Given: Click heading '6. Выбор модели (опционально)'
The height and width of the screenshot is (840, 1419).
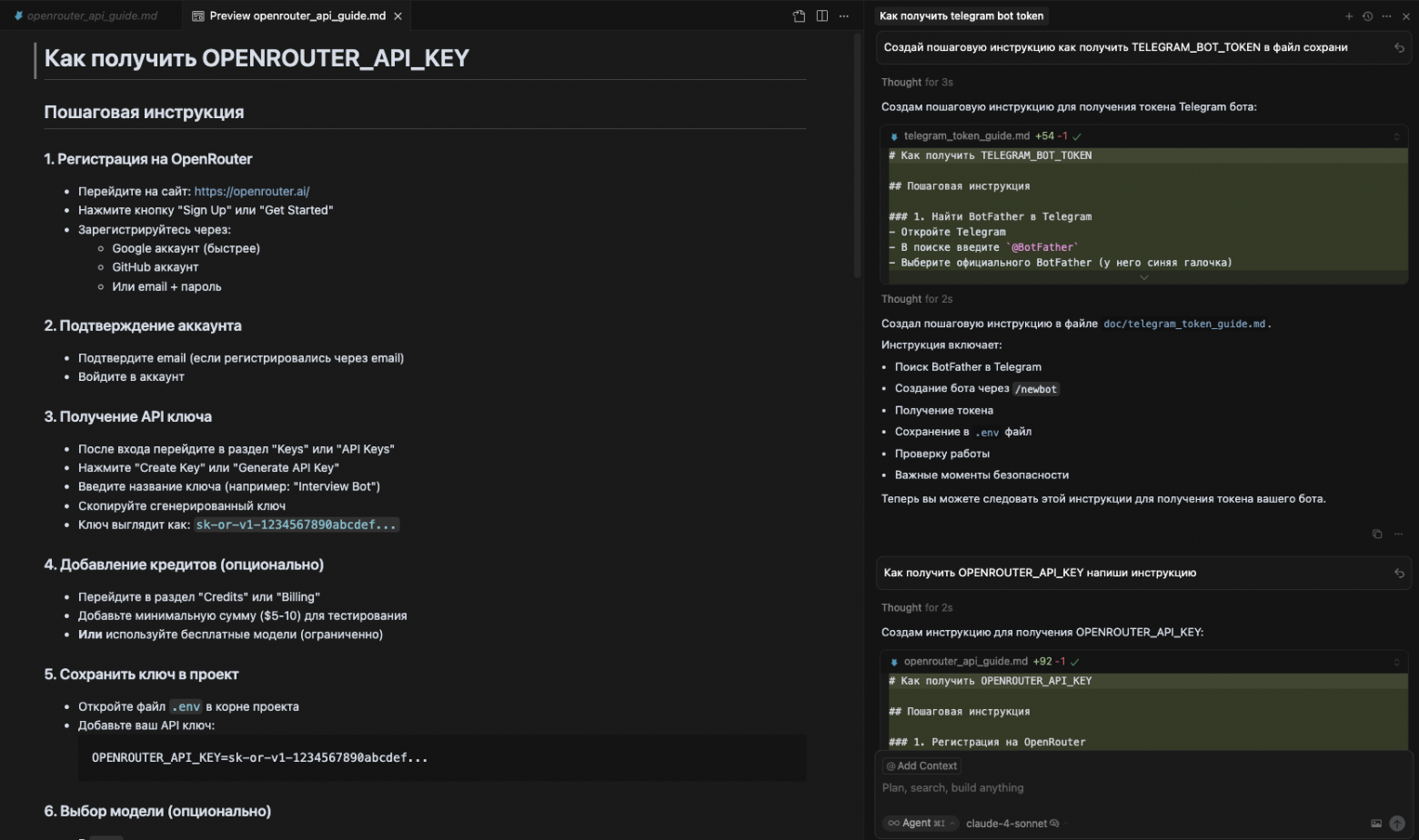Looking at the screenshot, I should (157, 812).
